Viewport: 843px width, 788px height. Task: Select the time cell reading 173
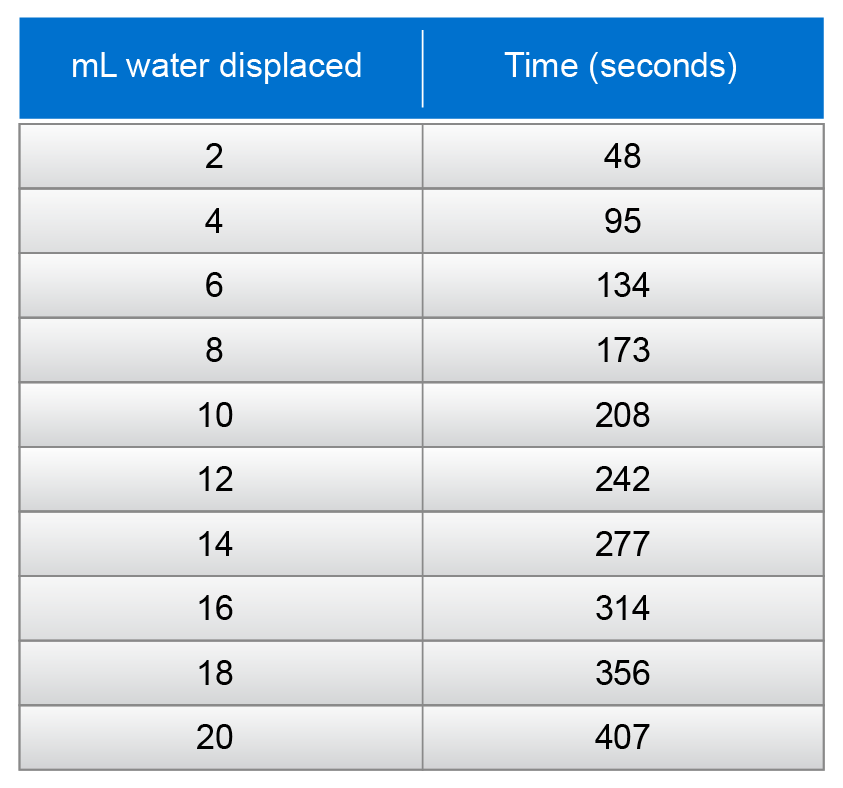tap(622, 350)
